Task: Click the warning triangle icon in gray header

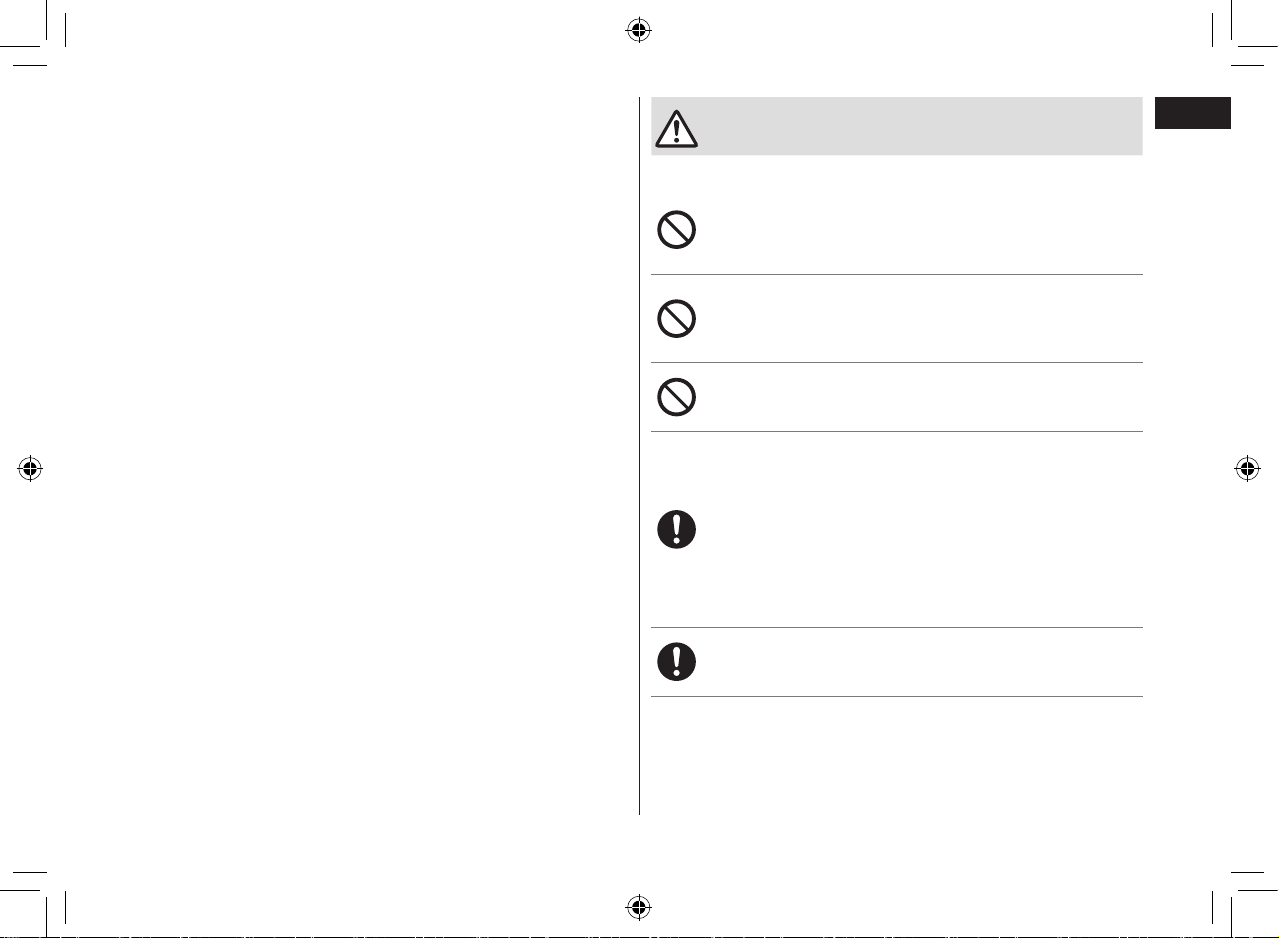Action: pos(676,128)
